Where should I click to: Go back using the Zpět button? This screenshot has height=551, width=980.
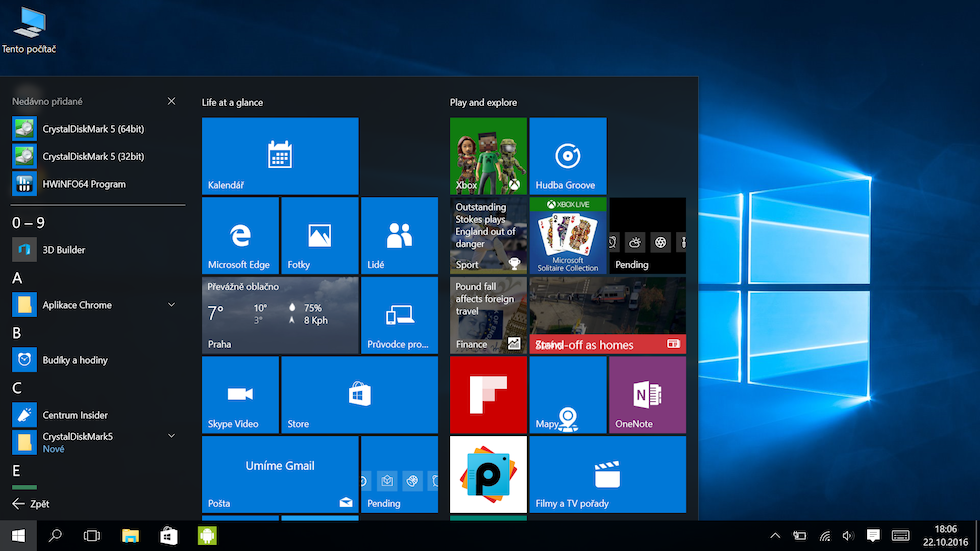31,504
